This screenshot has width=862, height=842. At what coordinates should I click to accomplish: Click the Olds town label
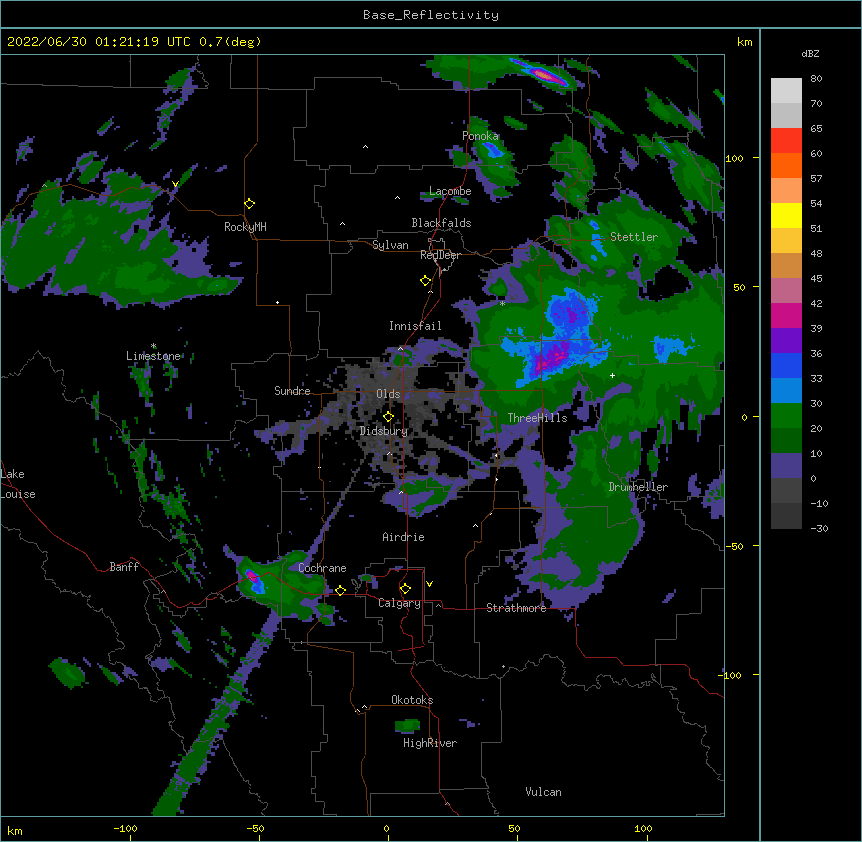pyautogui.click(x=388, y=394)
